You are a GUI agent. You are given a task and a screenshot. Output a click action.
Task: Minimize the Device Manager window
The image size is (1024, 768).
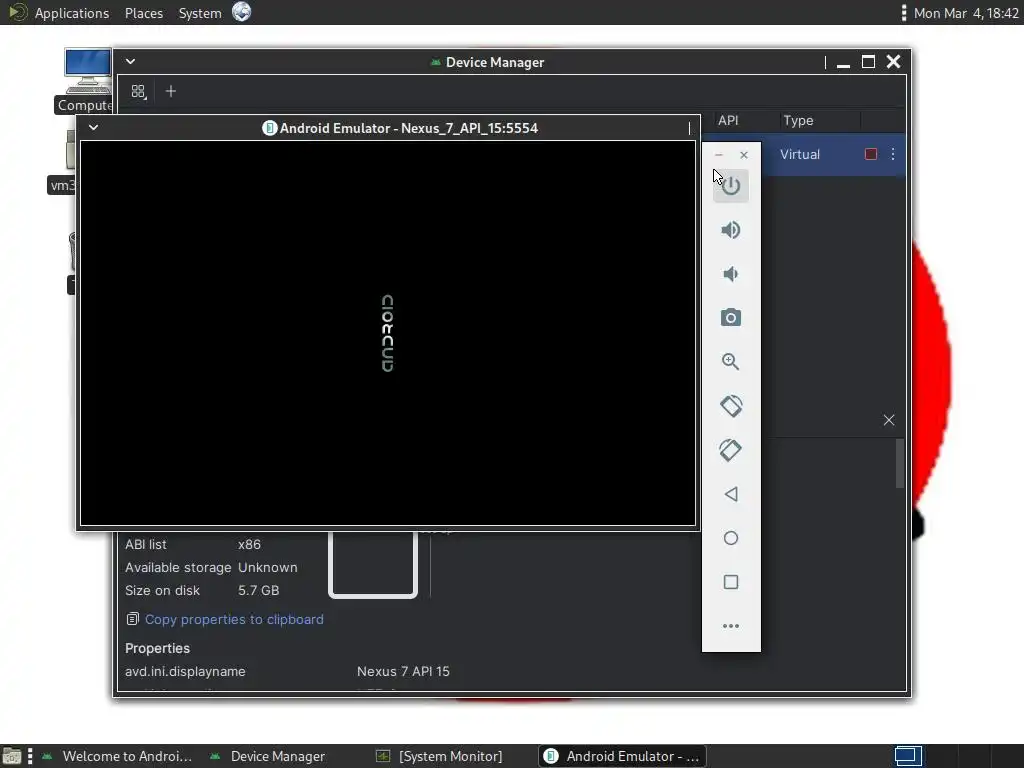click(x=843, y=63)
